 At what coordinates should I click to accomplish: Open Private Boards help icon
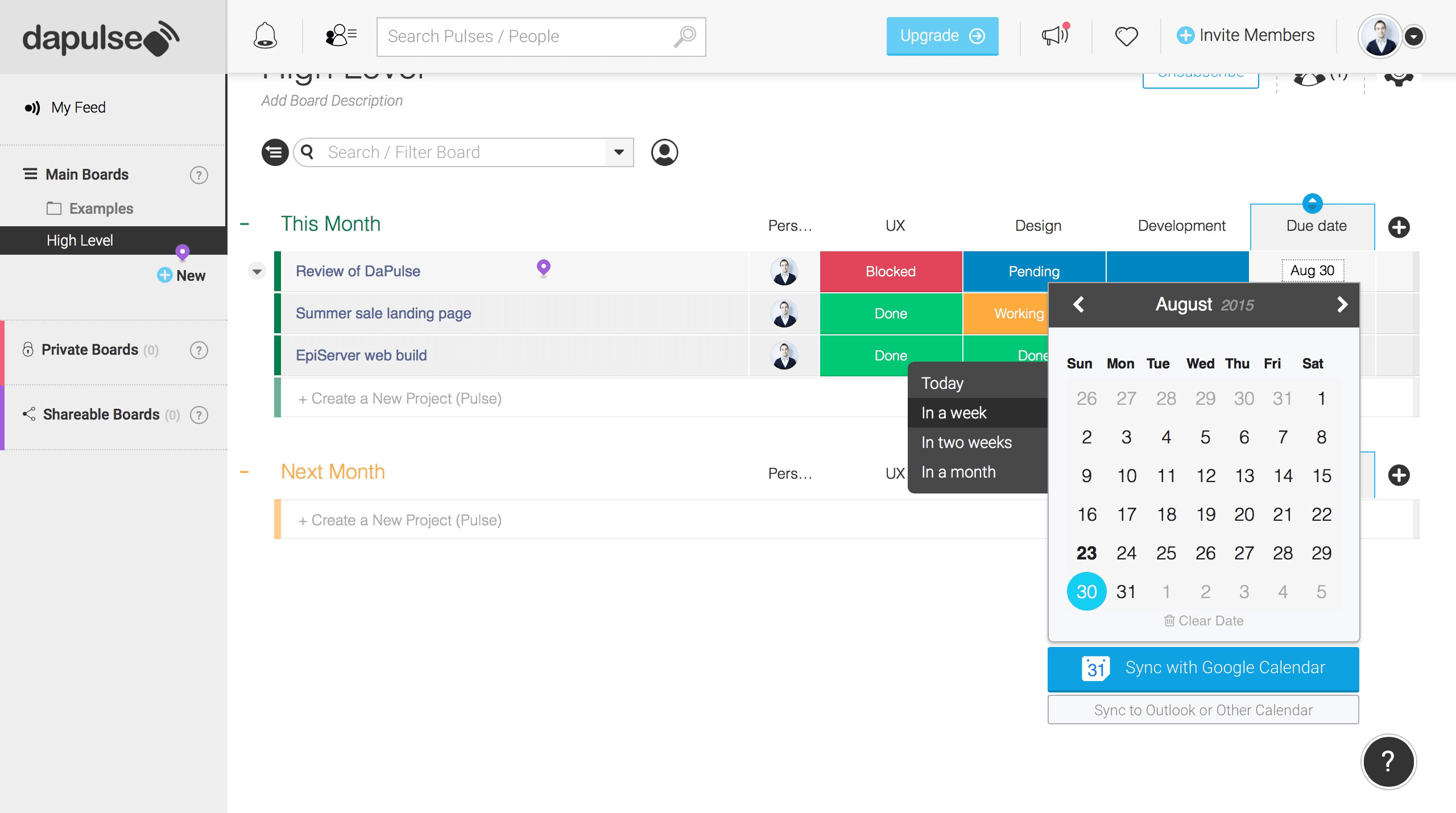pyautogui.click(x=199, y=350)
